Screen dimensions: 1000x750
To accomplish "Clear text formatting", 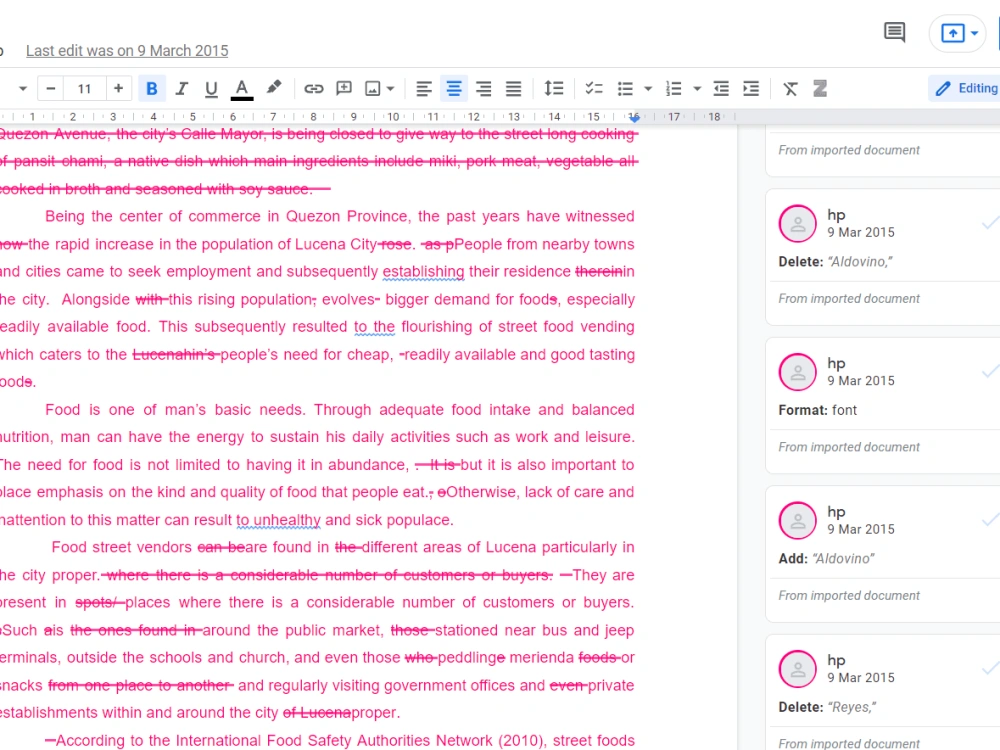I will [790, 88].
